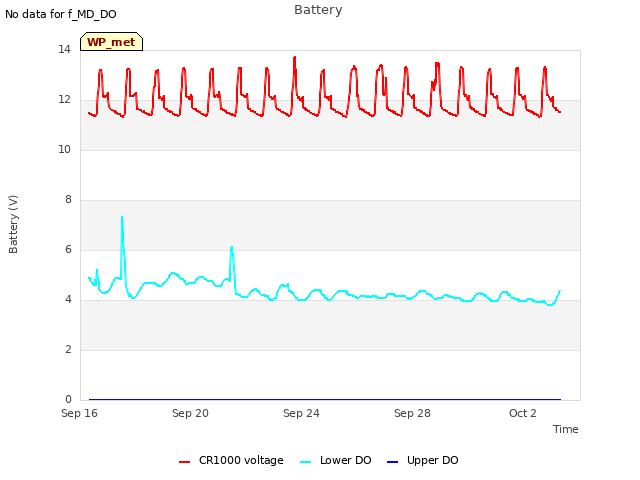
Task: Click the Sep 28 x-axis tick label
Action: tap(412, 413)
